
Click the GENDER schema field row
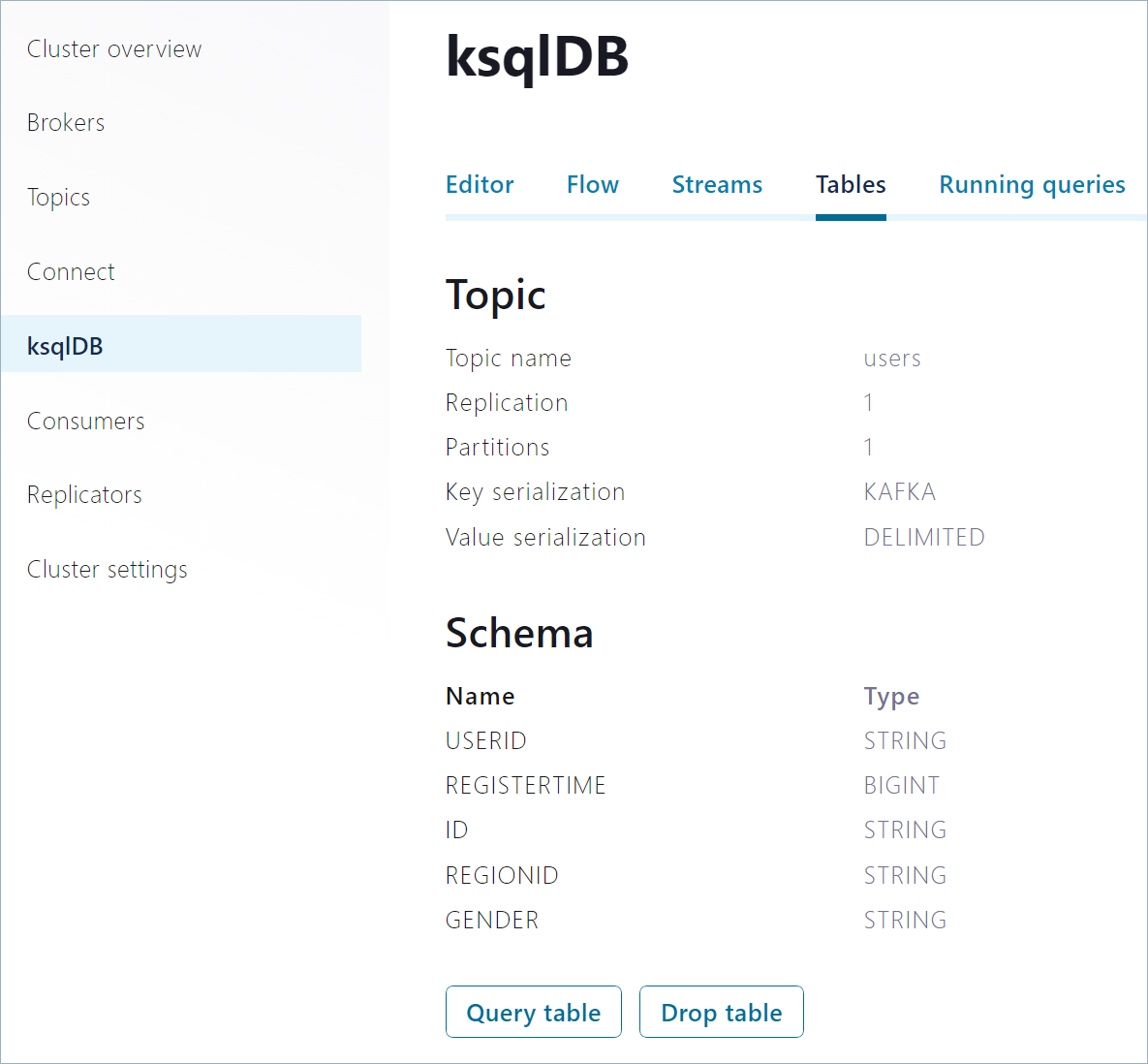coord(492,921)
